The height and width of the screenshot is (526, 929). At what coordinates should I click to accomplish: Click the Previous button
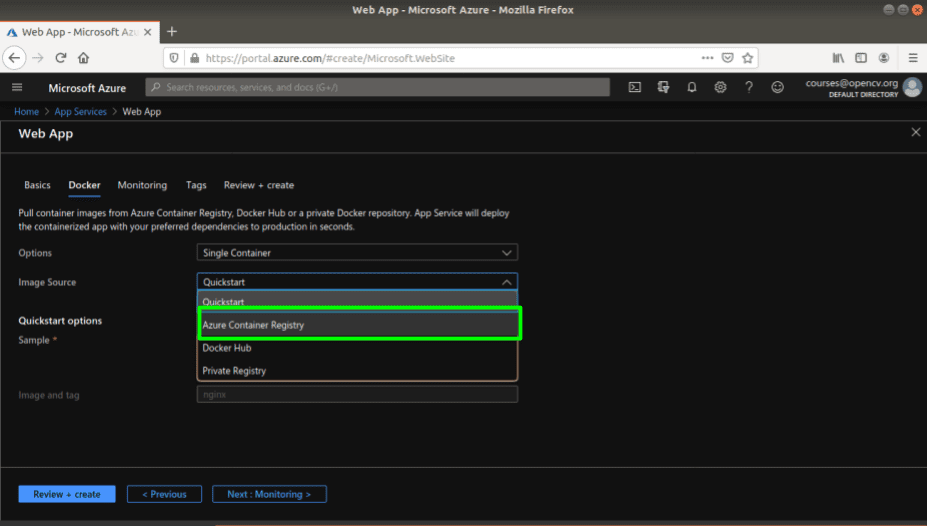(x=164, y=494)
